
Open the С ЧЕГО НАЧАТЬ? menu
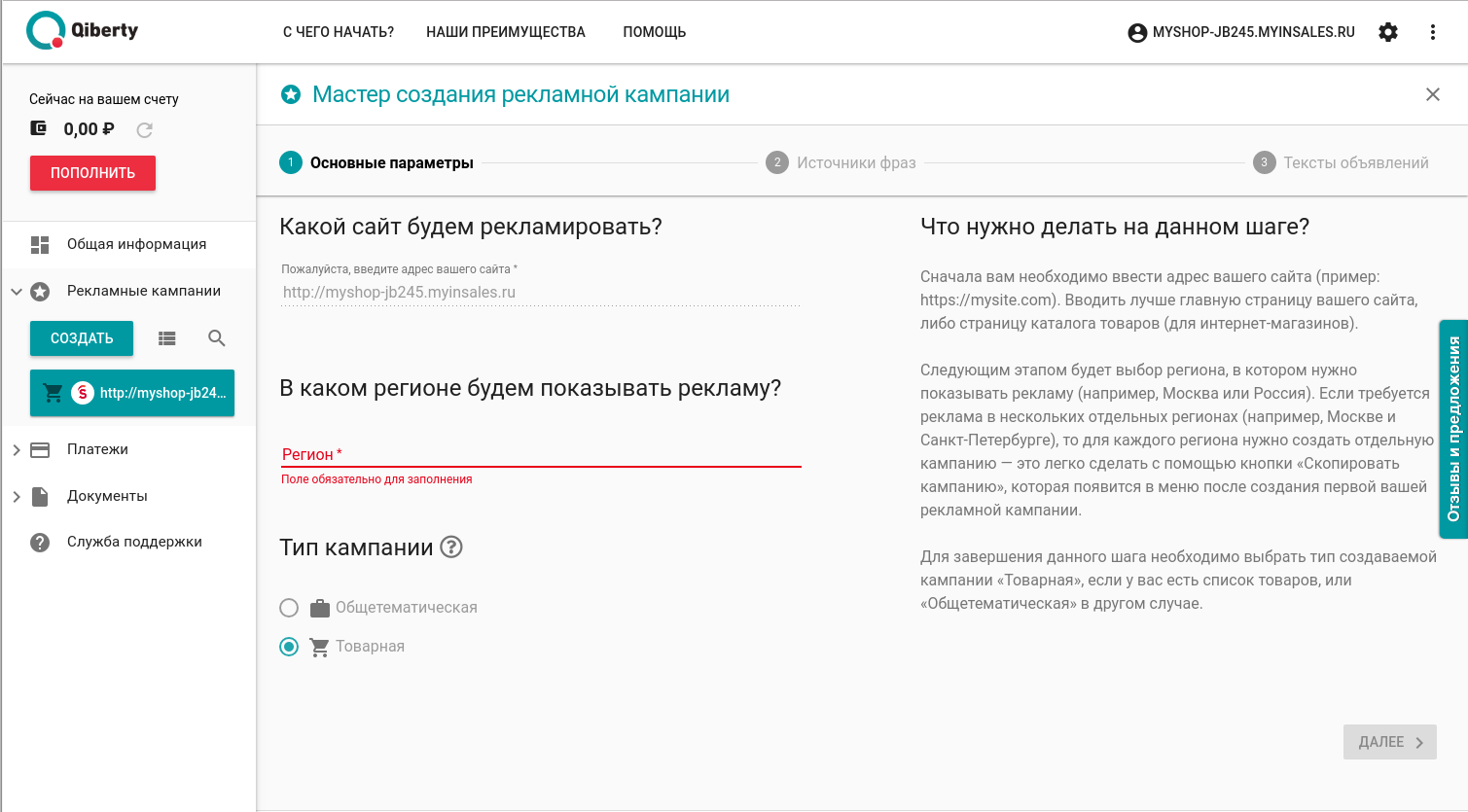coord(339,32)
